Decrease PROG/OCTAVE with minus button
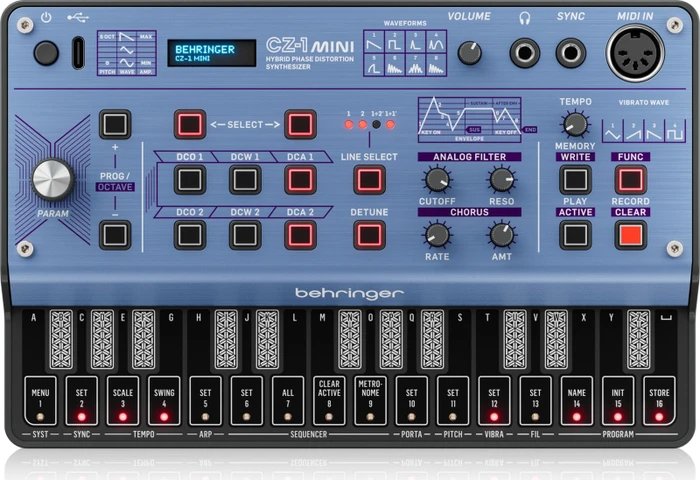The width and height of the screenshot is (700, 480). pyautogui.click(x=115, y=235)
